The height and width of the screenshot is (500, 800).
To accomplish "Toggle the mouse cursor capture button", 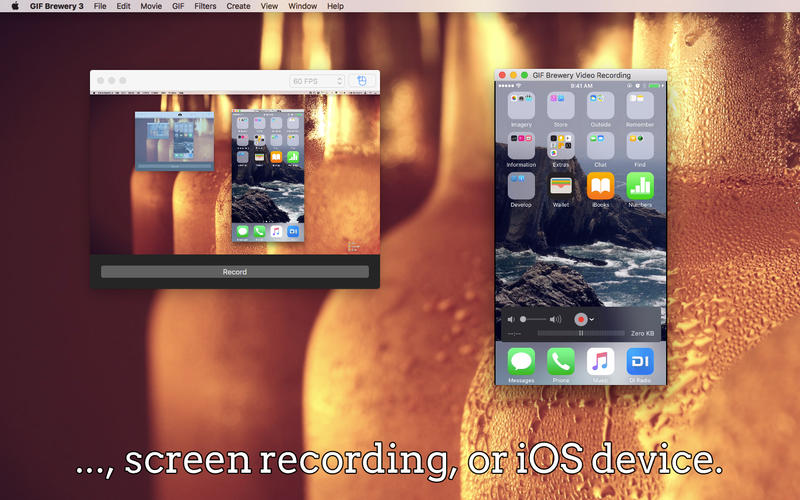I will pyautogui.click(x=363, y=80).
